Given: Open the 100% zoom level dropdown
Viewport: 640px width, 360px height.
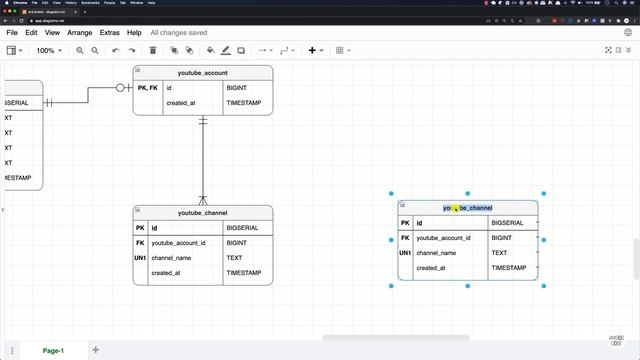Looking at the screenshot, I should coord(49,51).
